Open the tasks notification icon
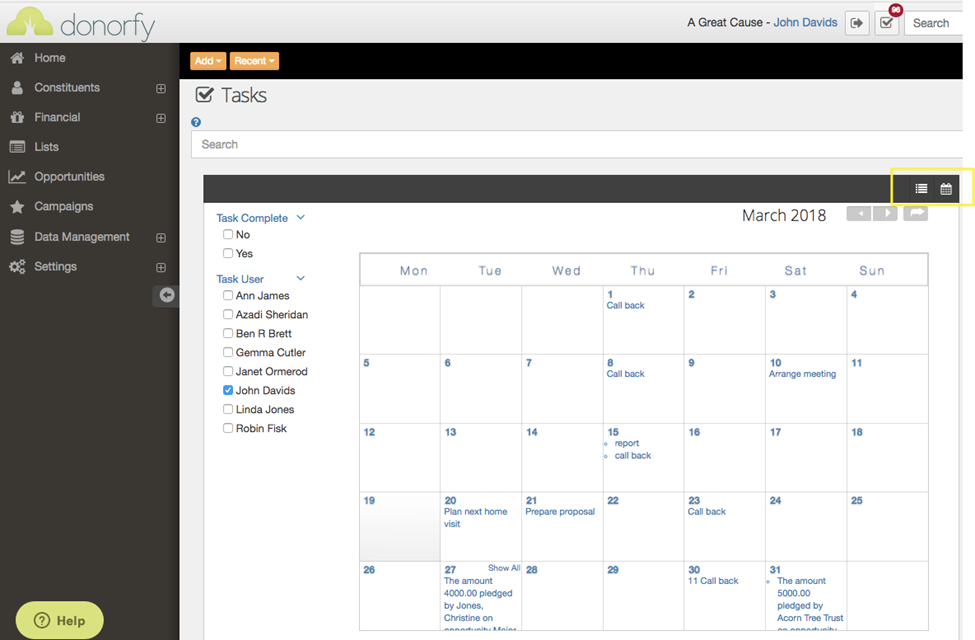This screenshot has width=975, height=640. tap(887, 23)
